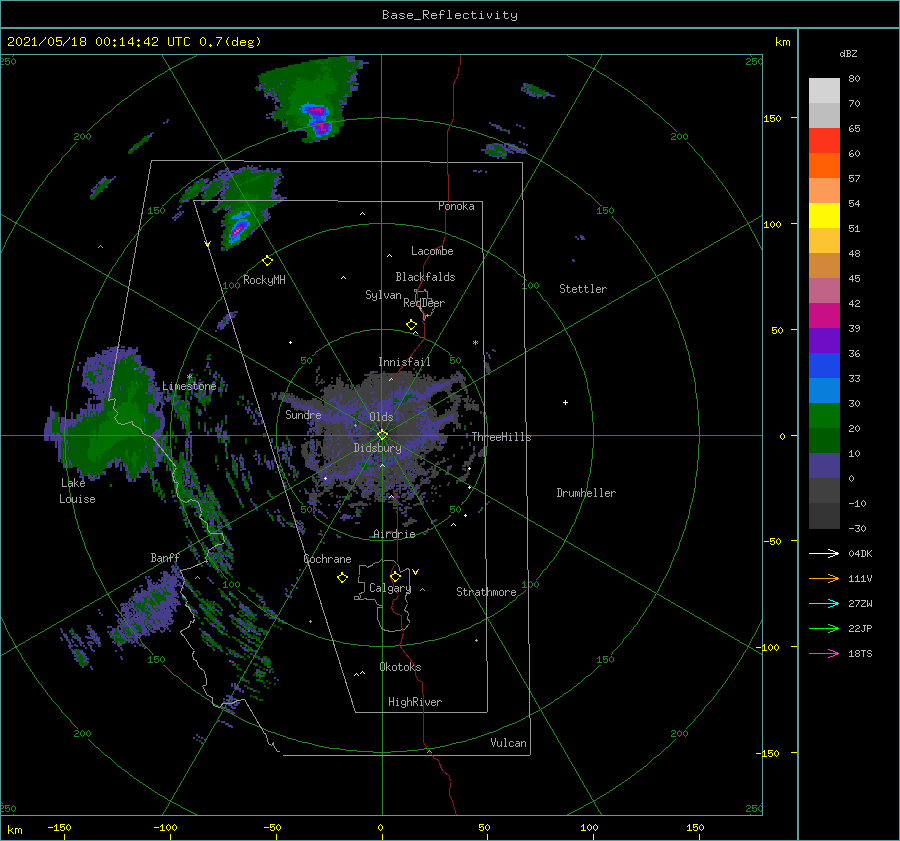Click the green 22JP arrow in legend
The width and height of the screenshot is (900, 841).
(x=824, y=629)
